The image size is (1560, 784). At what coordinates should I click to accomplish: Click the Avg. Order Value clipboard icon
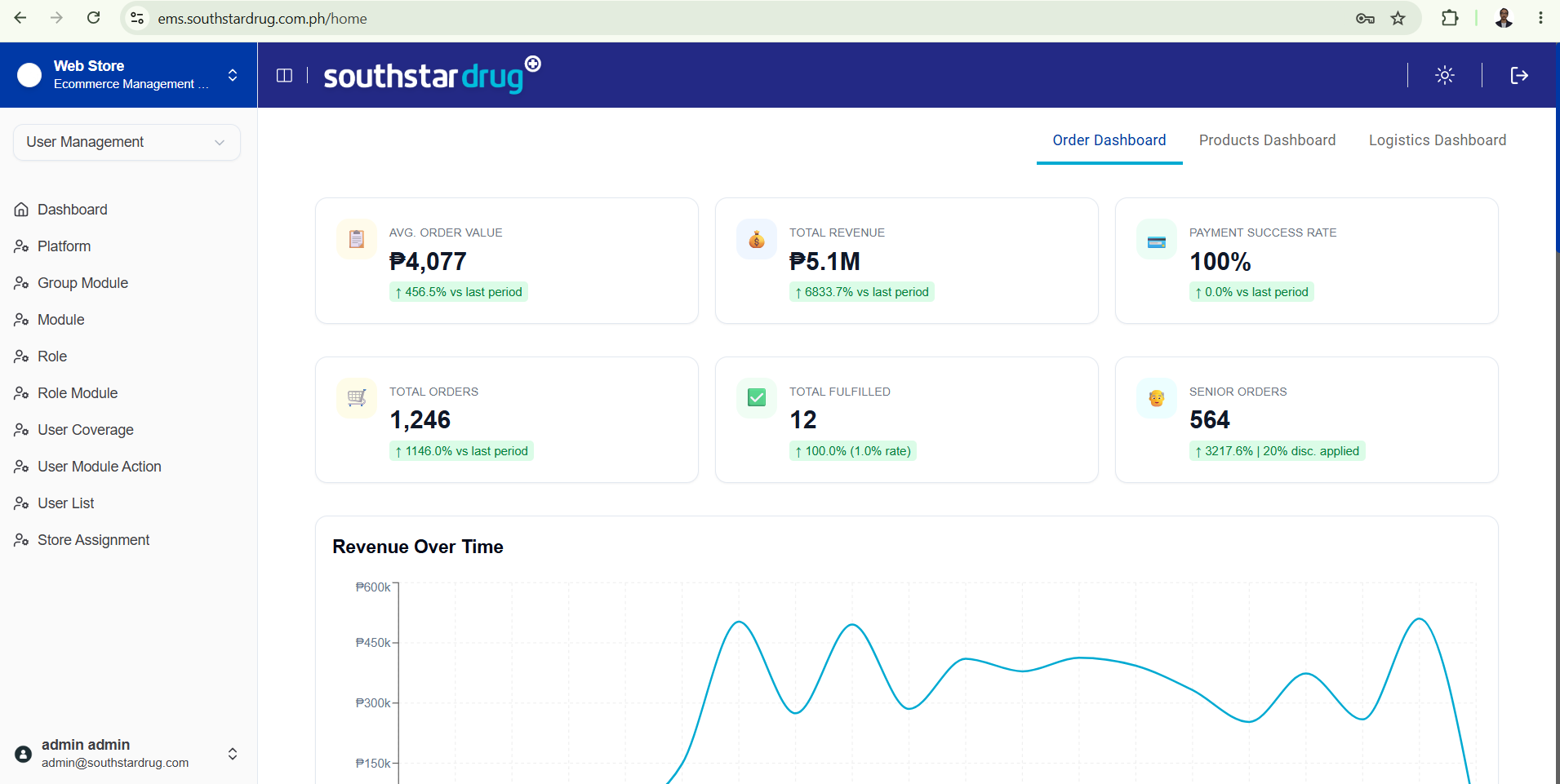point(357,239)
